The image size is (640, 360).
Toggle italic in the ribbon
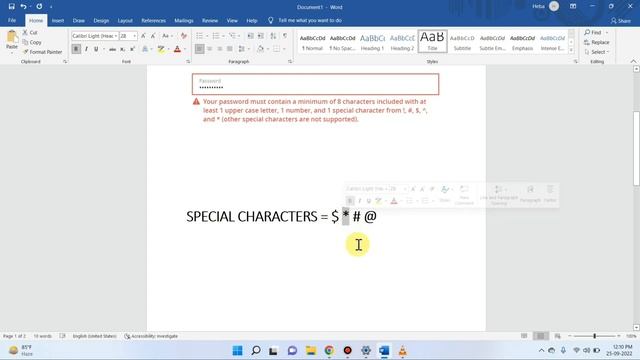tap(86, 49)
